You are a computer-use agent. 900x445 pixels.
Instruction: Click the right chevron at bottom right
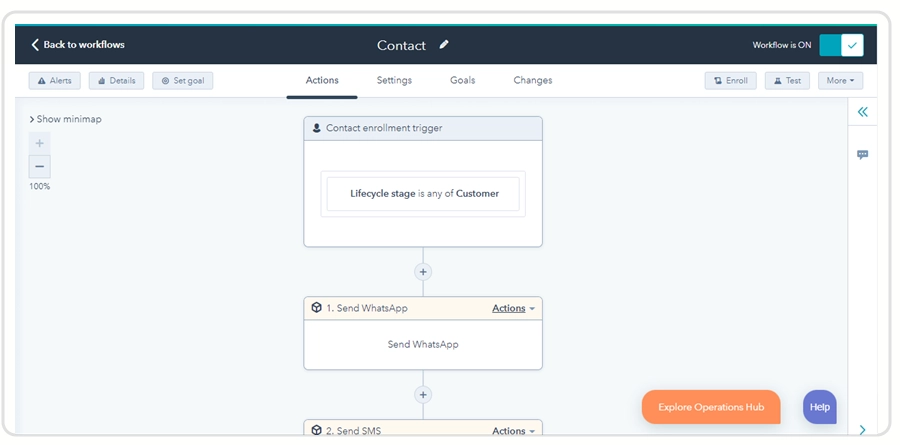click(x=863, y=429)
